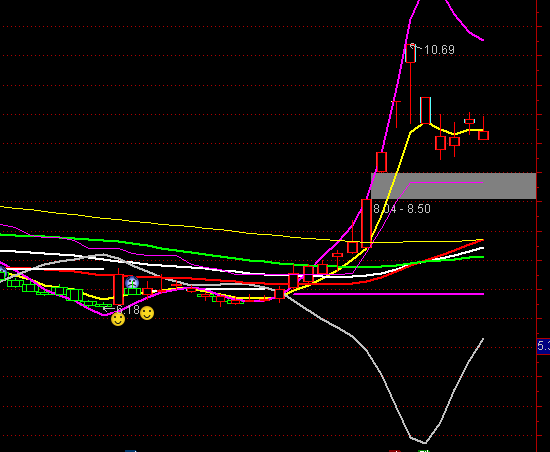Click the magenta line inside gray zone
This screenshot has width=550, height=452.
(447, 183)
